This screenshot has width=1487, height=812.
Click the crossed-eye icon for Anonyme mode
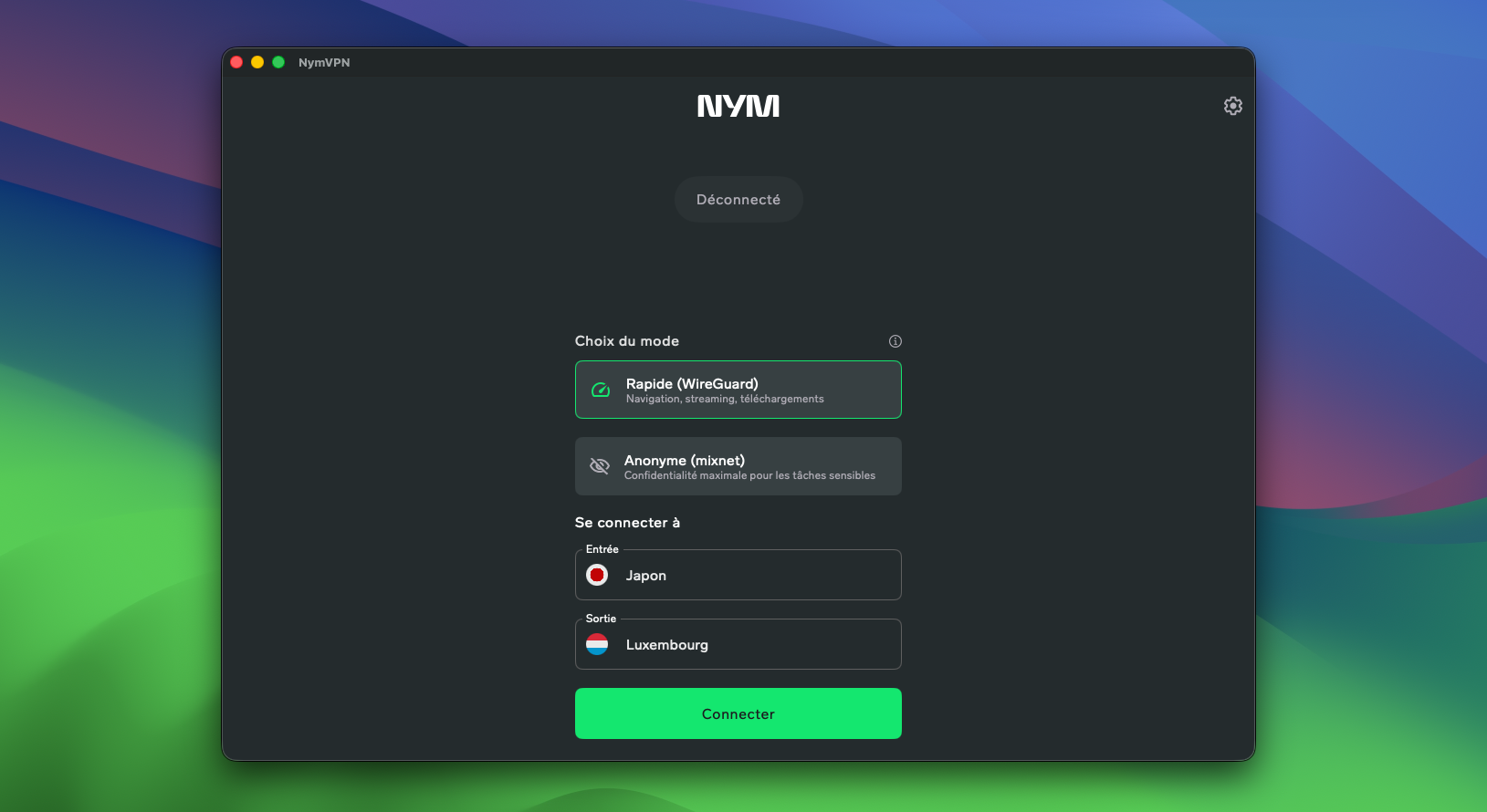[599, 466]
